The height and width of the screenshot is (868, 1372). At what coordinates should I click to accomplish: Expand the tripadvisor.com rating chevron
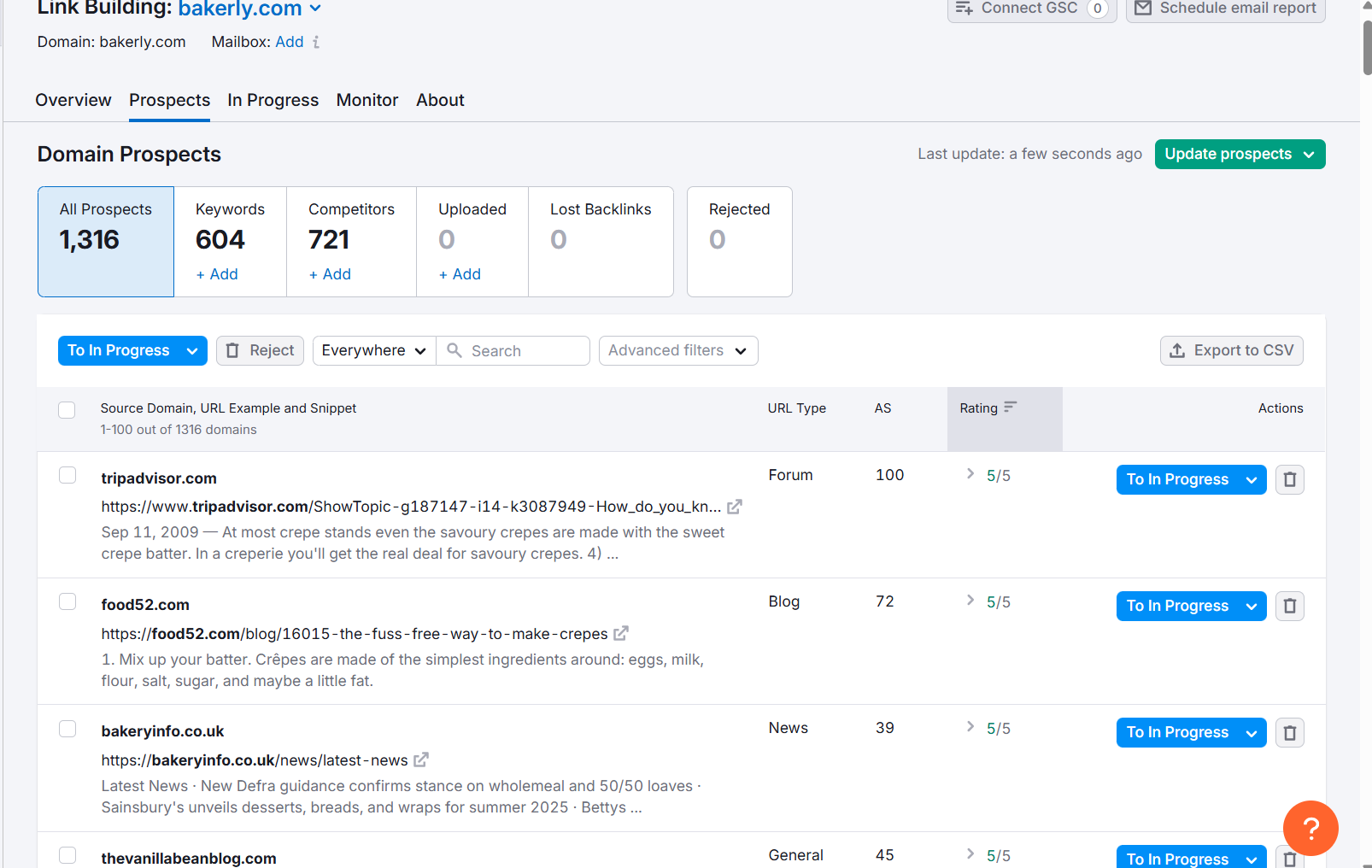point(970,474)
